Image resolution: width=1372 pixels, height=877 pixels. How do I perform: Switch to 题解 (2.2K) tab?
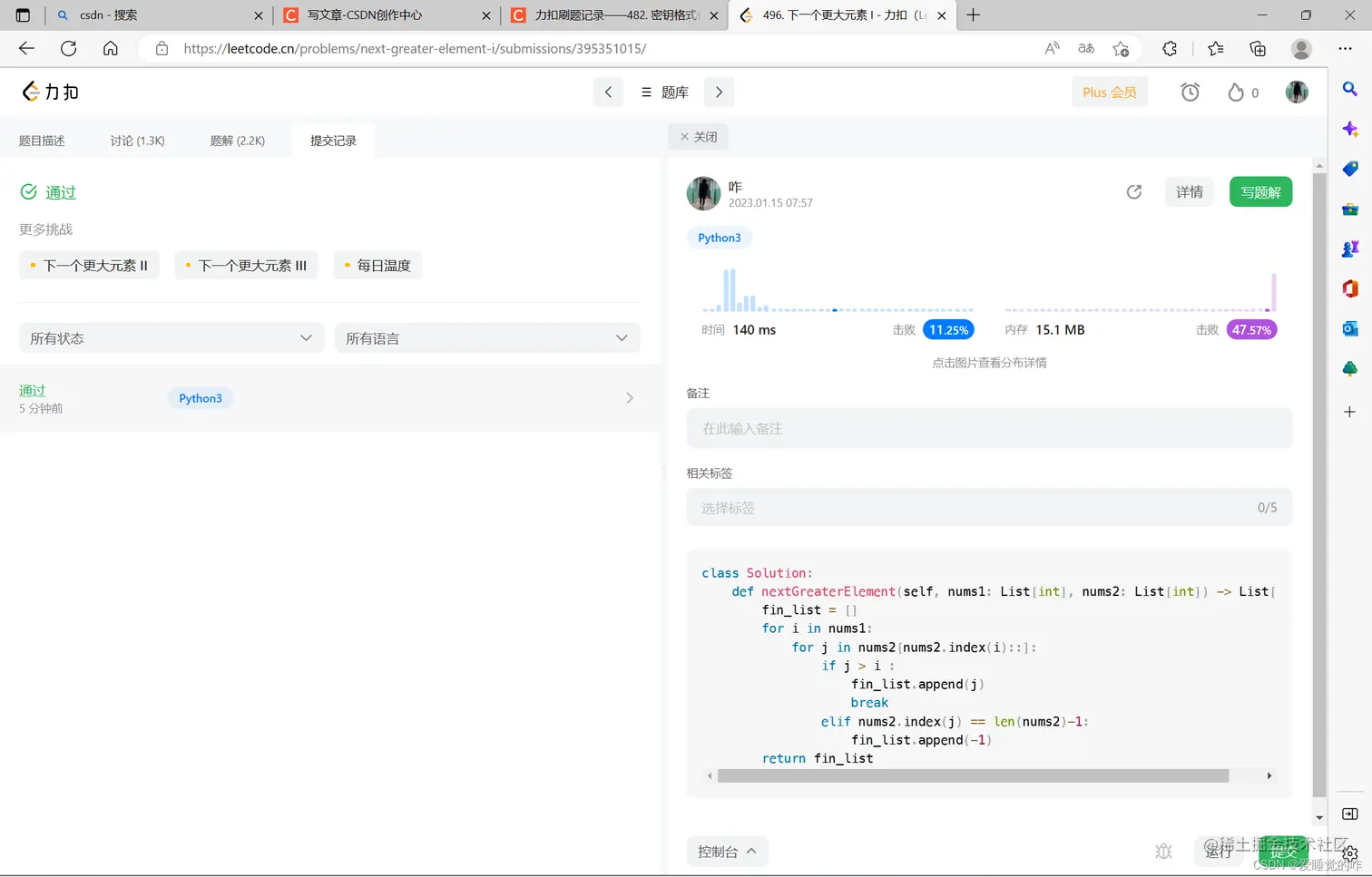click(x=237, y=141)
